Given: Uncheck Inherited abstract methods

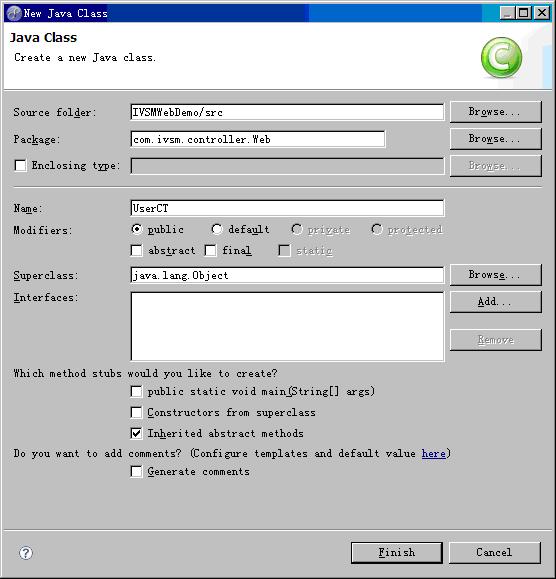Looking at the screenshot, I should pos(137,433).
